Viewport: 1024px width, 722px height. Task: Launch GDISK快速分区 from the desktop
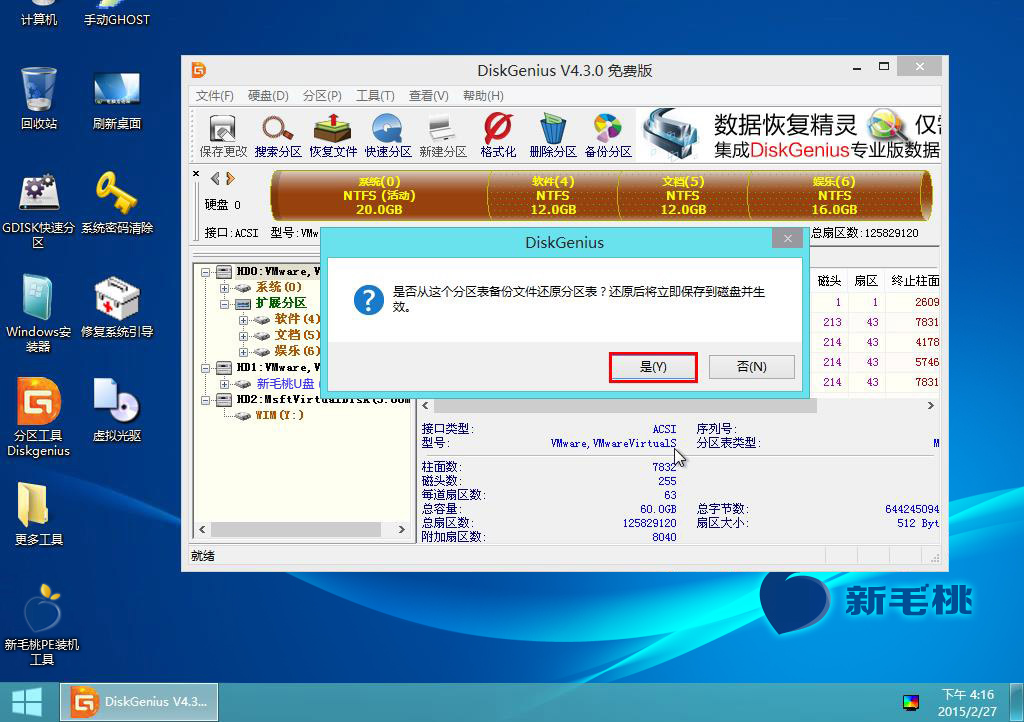39,210
